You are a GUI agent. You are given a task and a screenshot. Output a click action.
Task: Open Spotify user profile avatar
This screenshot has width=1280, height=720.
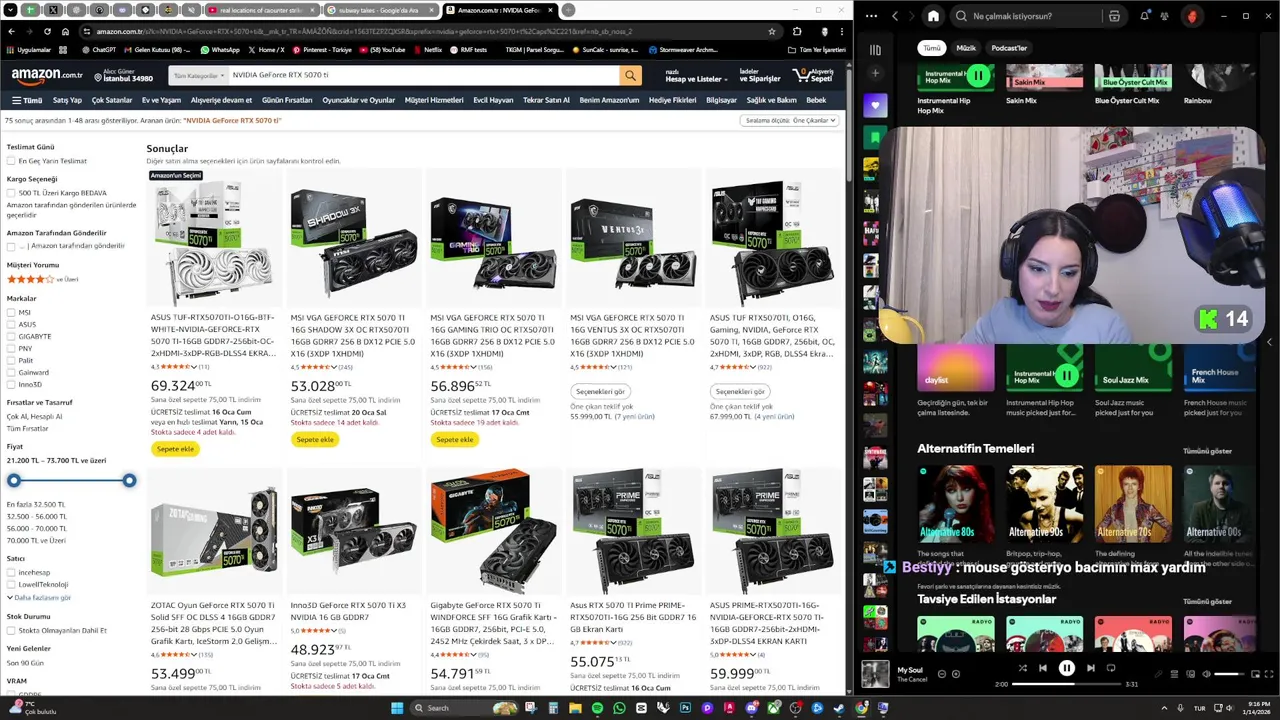pos(1192,16)
